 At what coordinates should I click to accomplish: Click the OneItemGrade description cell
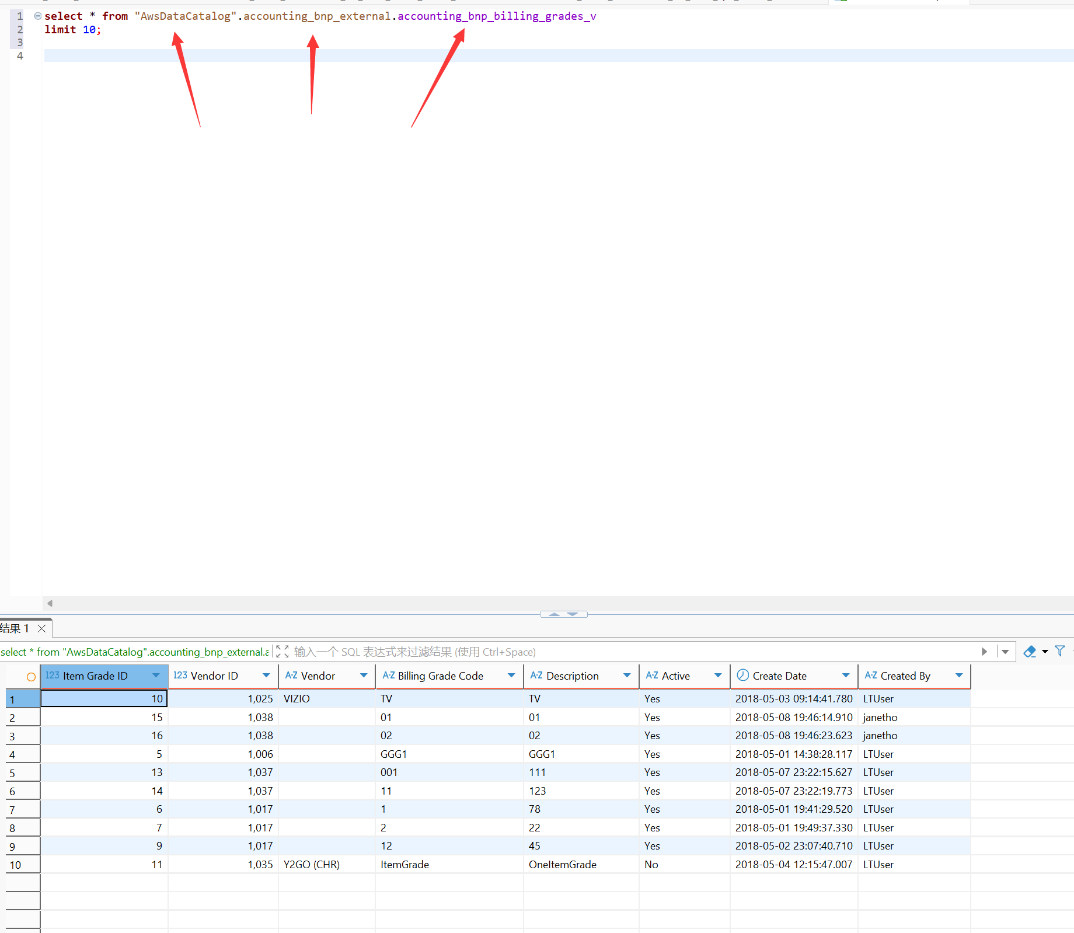tap(582, 864)
